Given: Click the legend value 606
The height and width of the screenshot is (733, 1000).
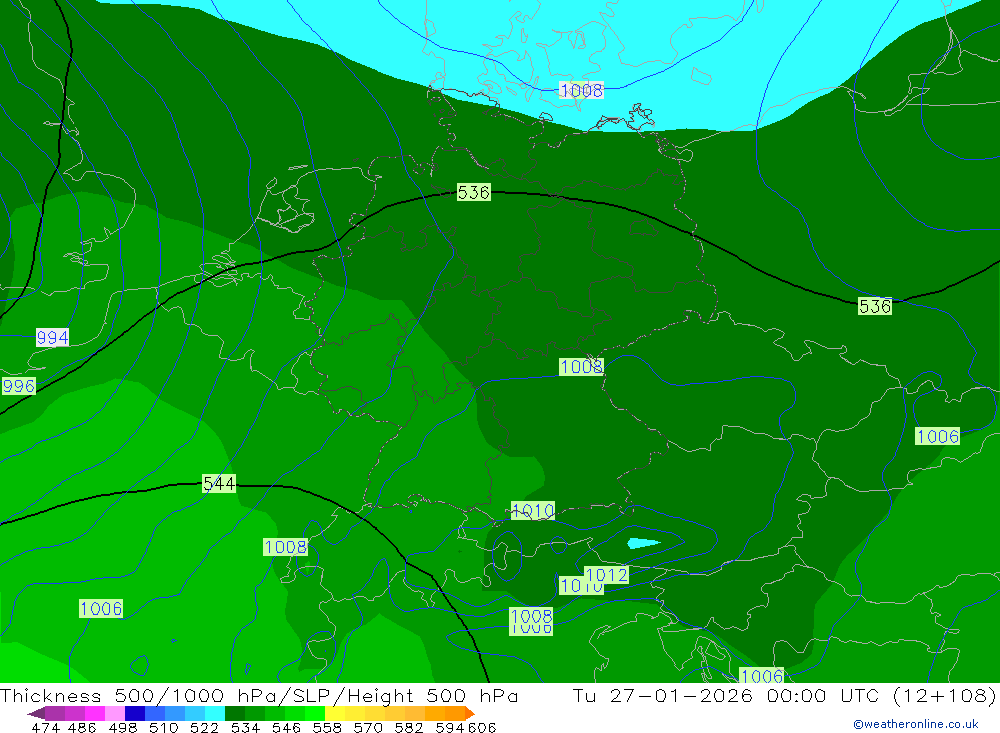Looking at the screenshot, I should pyautogui.click(x=482, y=727).
